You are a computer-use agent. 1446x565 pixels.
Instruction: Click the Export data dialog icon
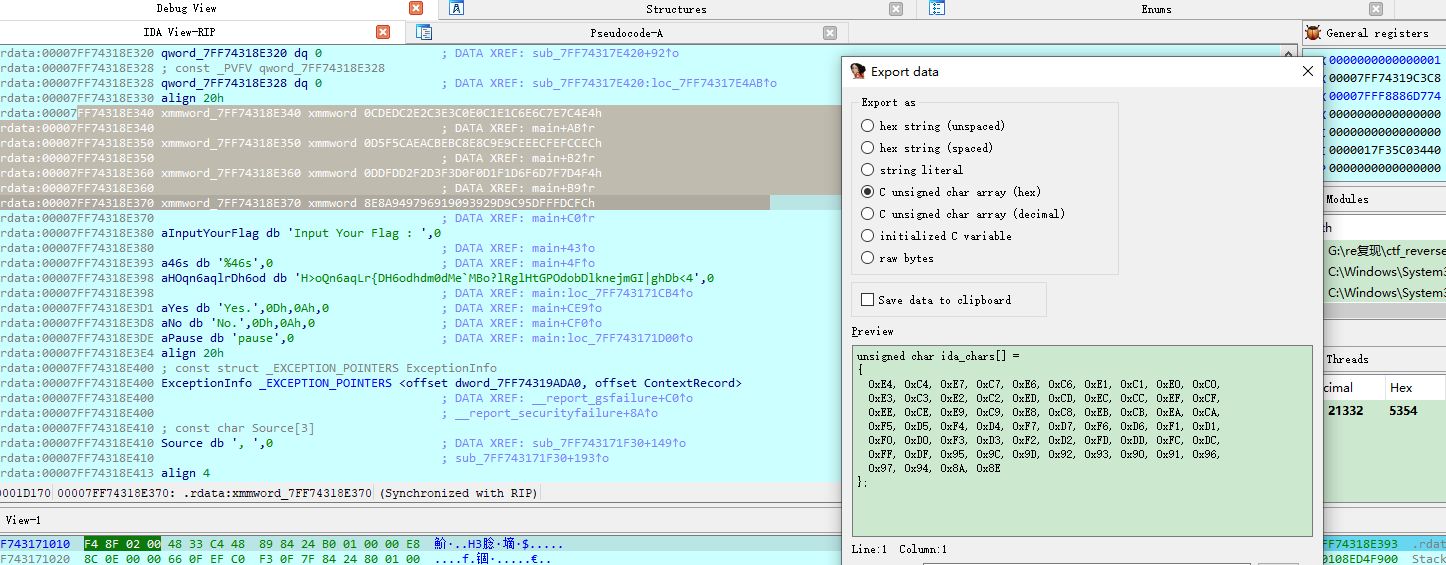[x=858, y=71]
